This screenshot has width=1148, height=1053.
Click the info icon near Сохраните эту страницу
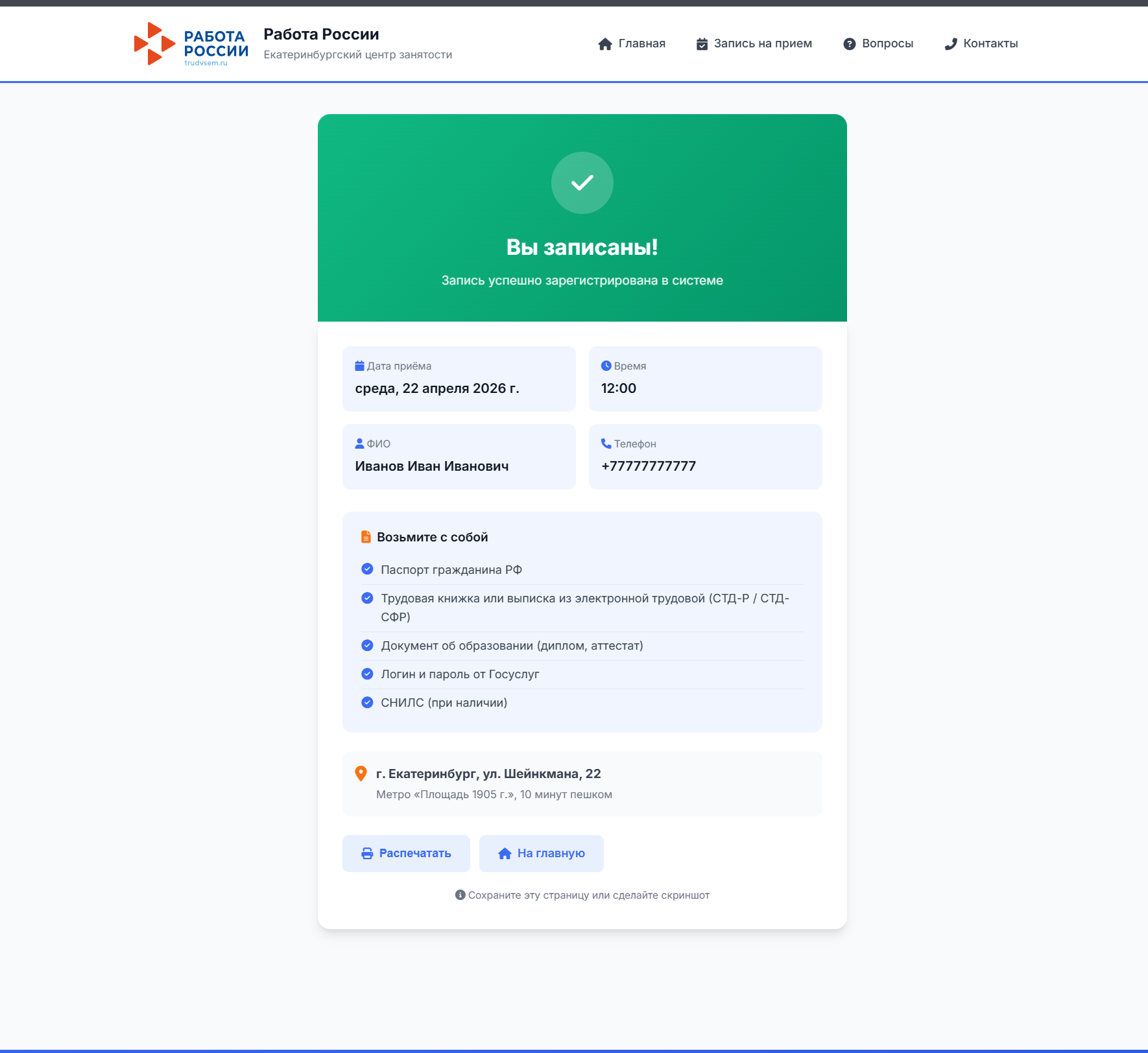coord(460,895)
